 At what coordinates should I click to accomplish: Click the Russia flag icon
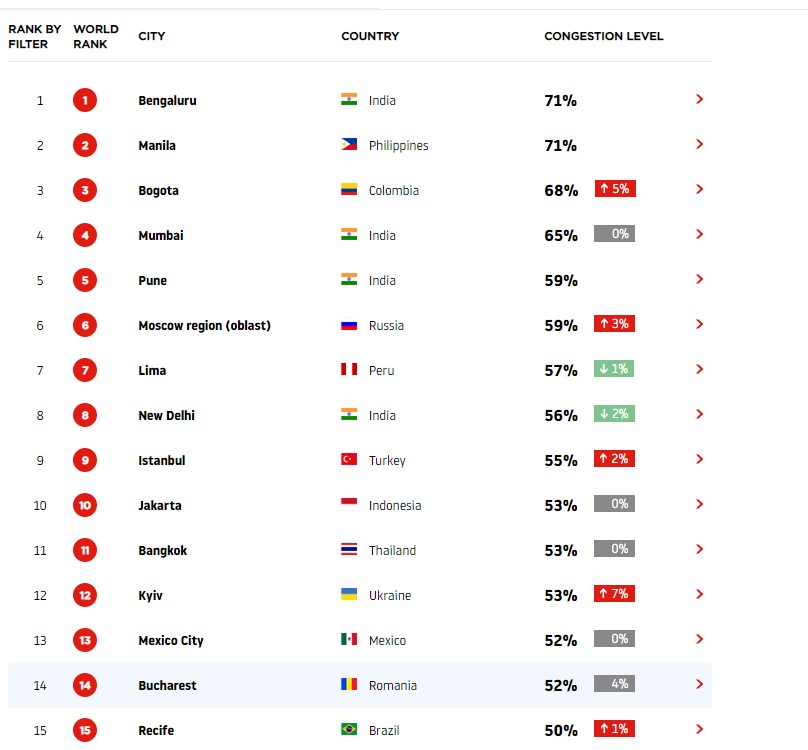pos(349,325)
